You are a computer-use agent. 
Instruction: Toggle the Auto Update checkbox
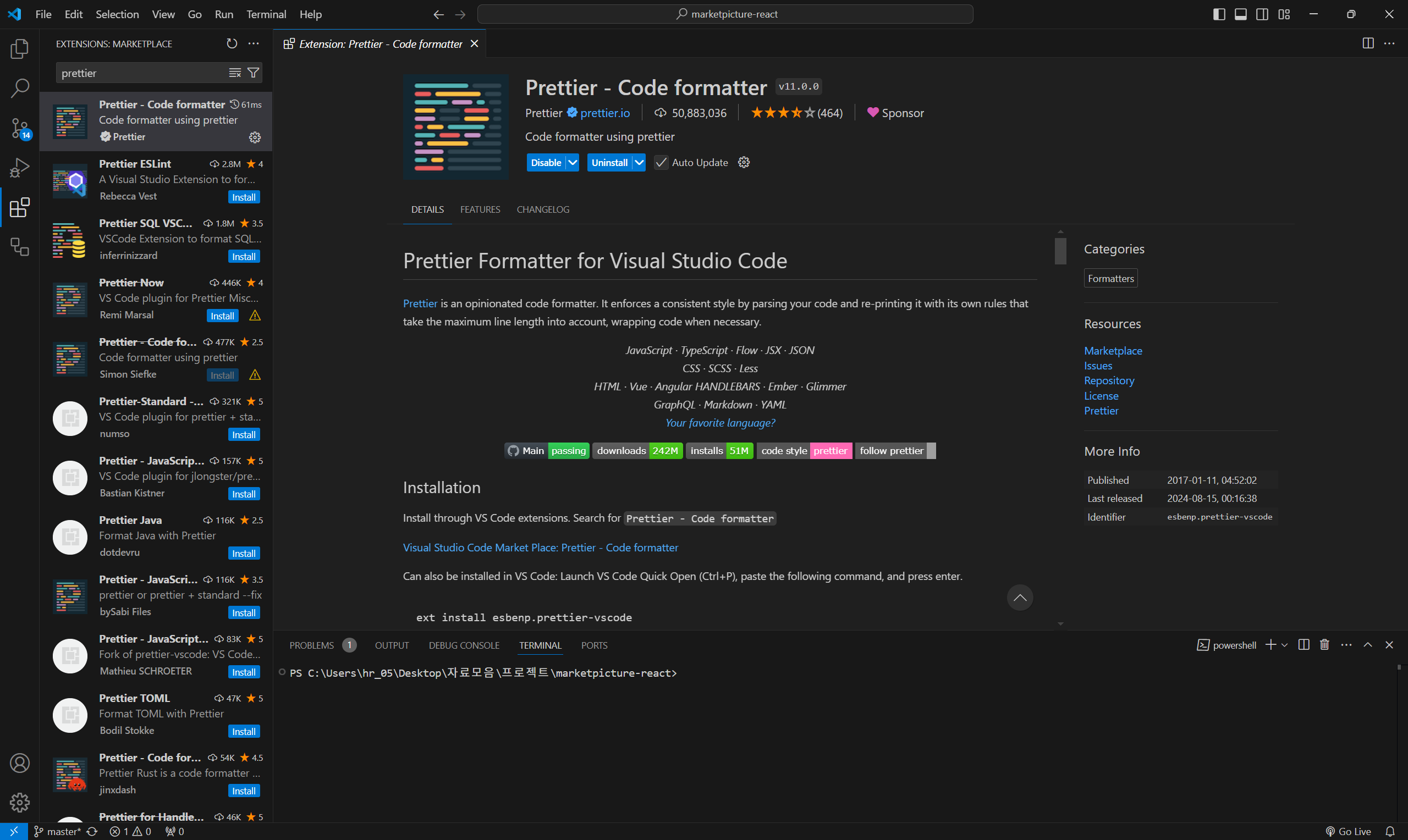pyautogui.click(x=661, y=163)
